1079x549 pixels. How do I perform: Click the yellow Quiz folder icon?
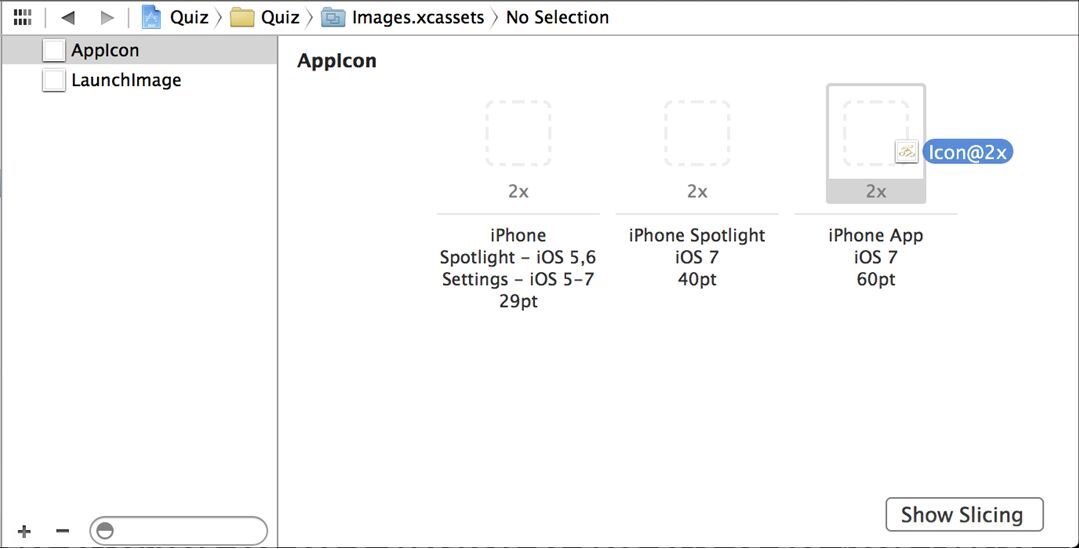tap(242, 18)
